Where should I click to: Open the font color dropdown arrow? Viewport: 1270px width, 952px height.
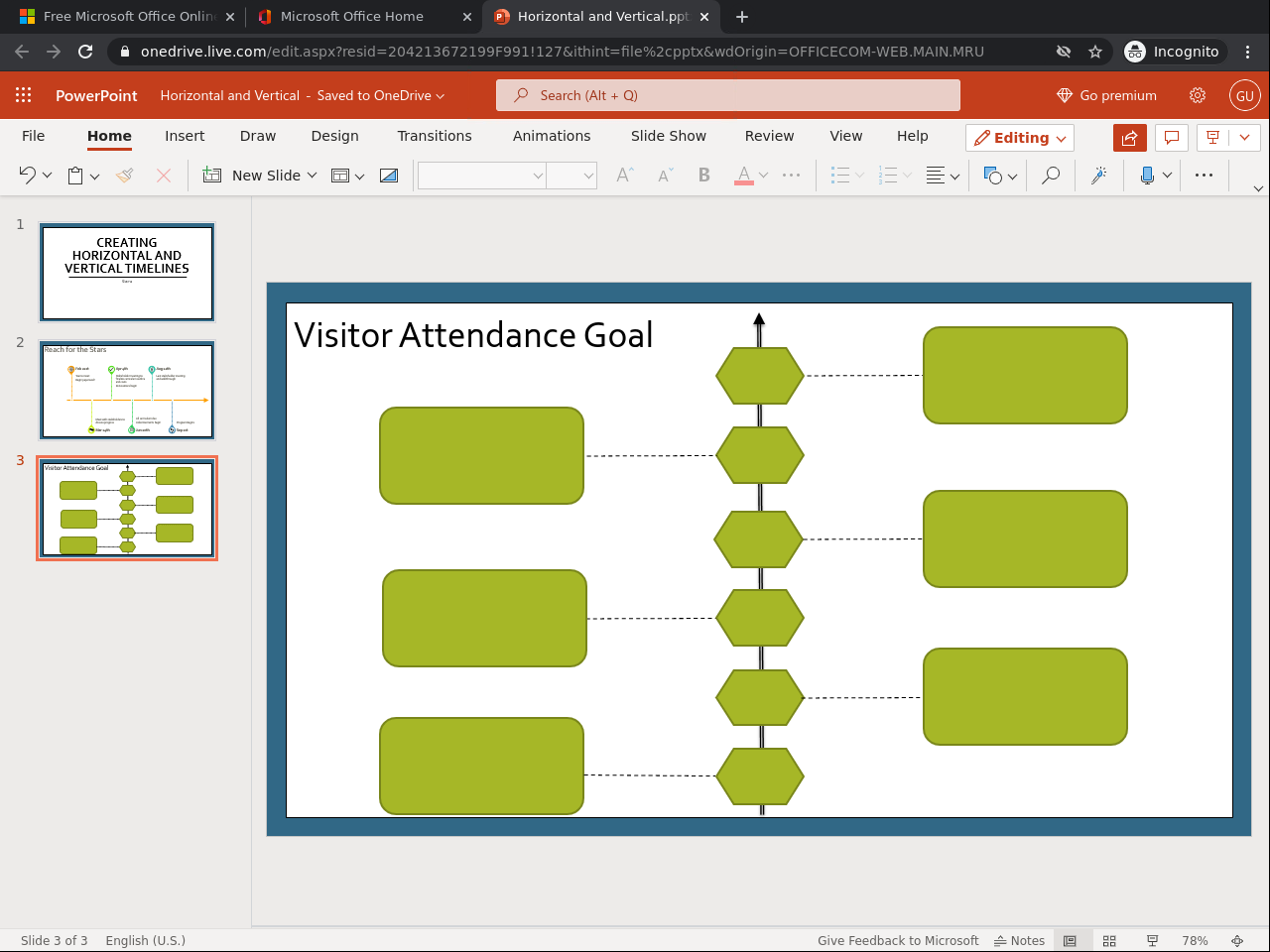(763, 176)
